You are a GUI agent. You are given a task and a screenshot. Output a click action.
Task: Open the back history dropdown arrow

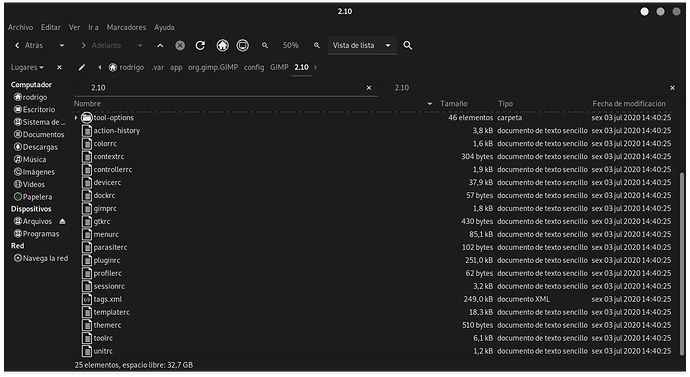pos(62,45)
